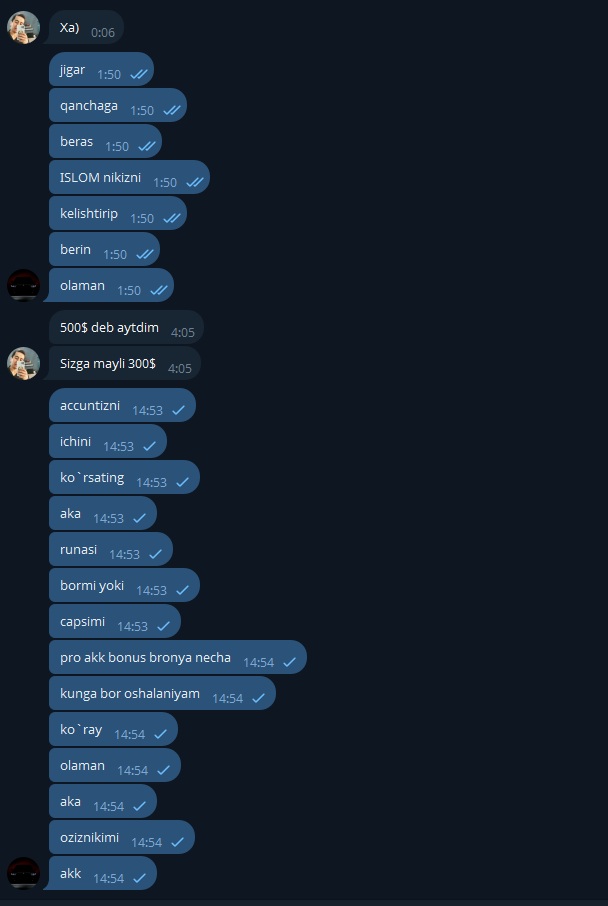608x906 pixels.
Task: Click the 'Xa)' incoming message bubble
Action: click(84, 27)
